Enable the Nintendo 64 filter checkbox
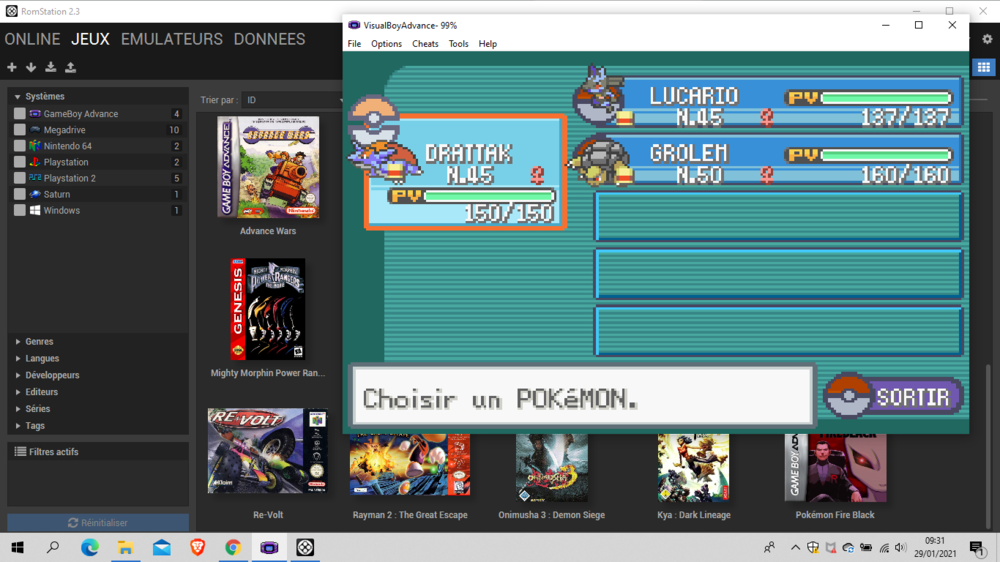The width and height of the screenshot is (1000, 562). coord(20,146)
